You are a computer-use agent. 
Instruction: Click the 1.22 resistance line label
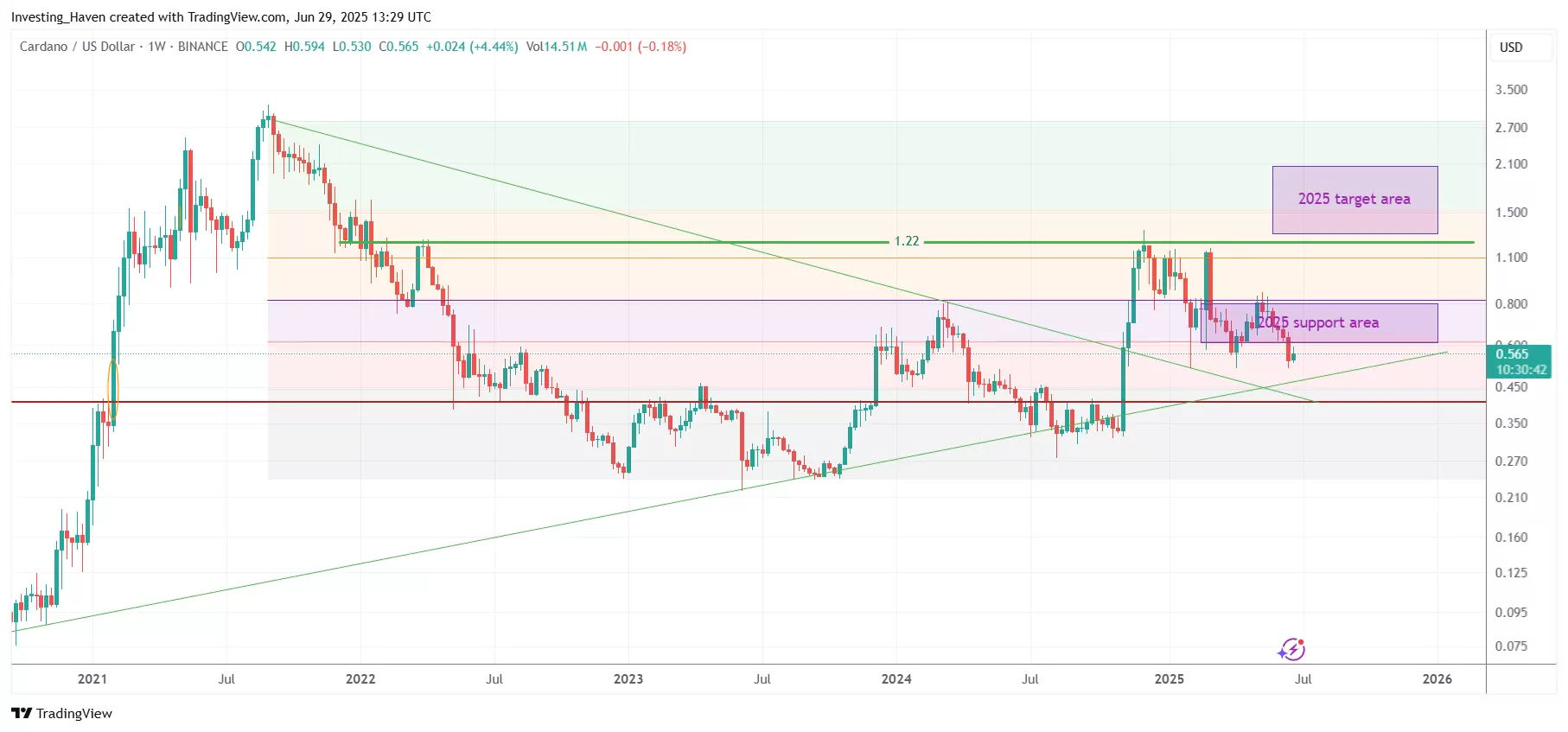[x=907, y=241]
